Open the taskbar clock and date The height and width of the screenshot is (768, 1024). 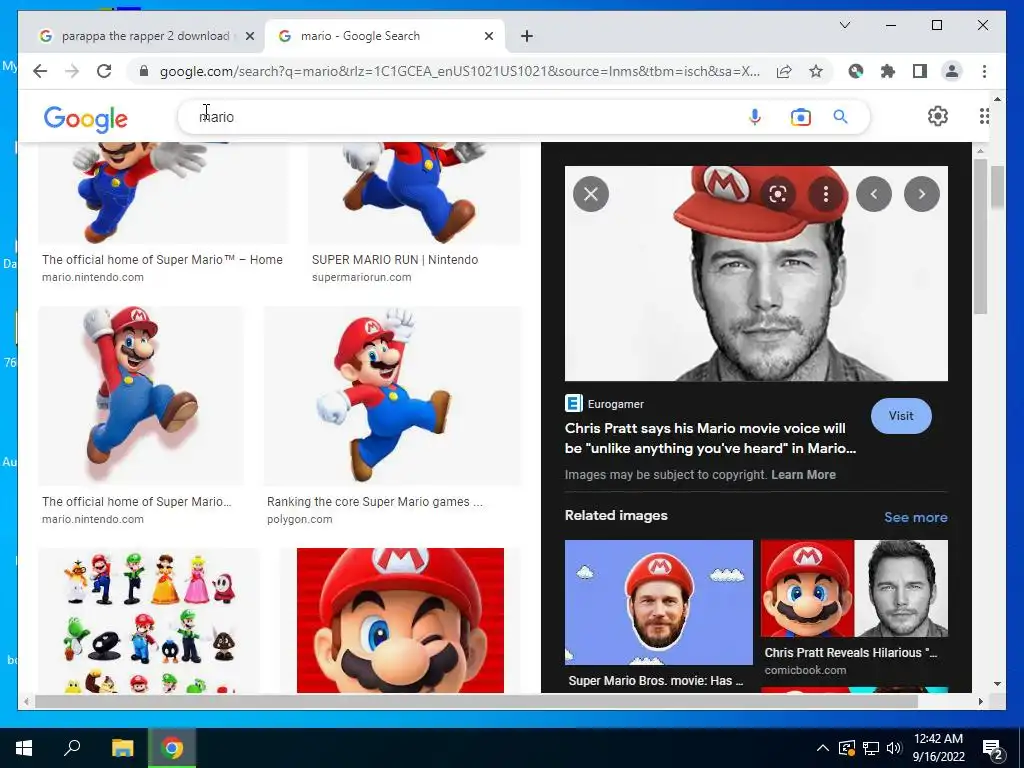[938, 748]
